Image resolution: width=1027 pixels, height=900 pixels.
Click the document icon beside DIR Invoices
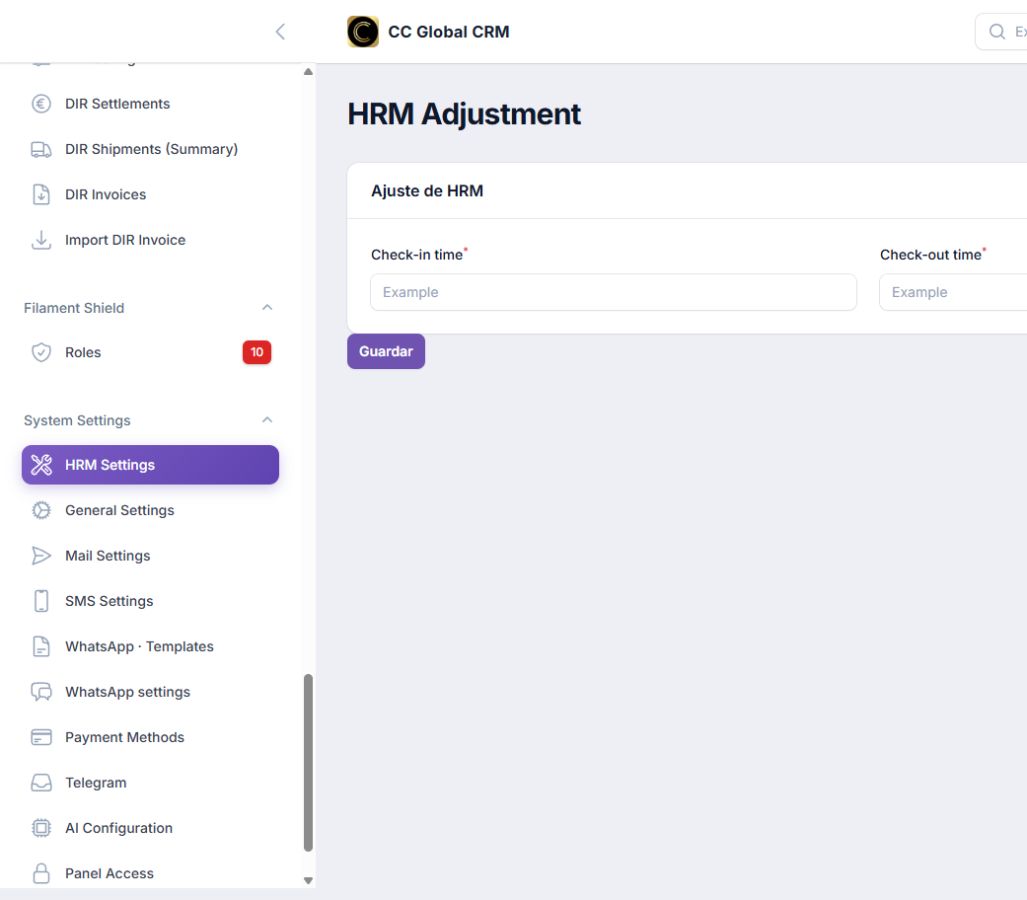pos(41,195)
